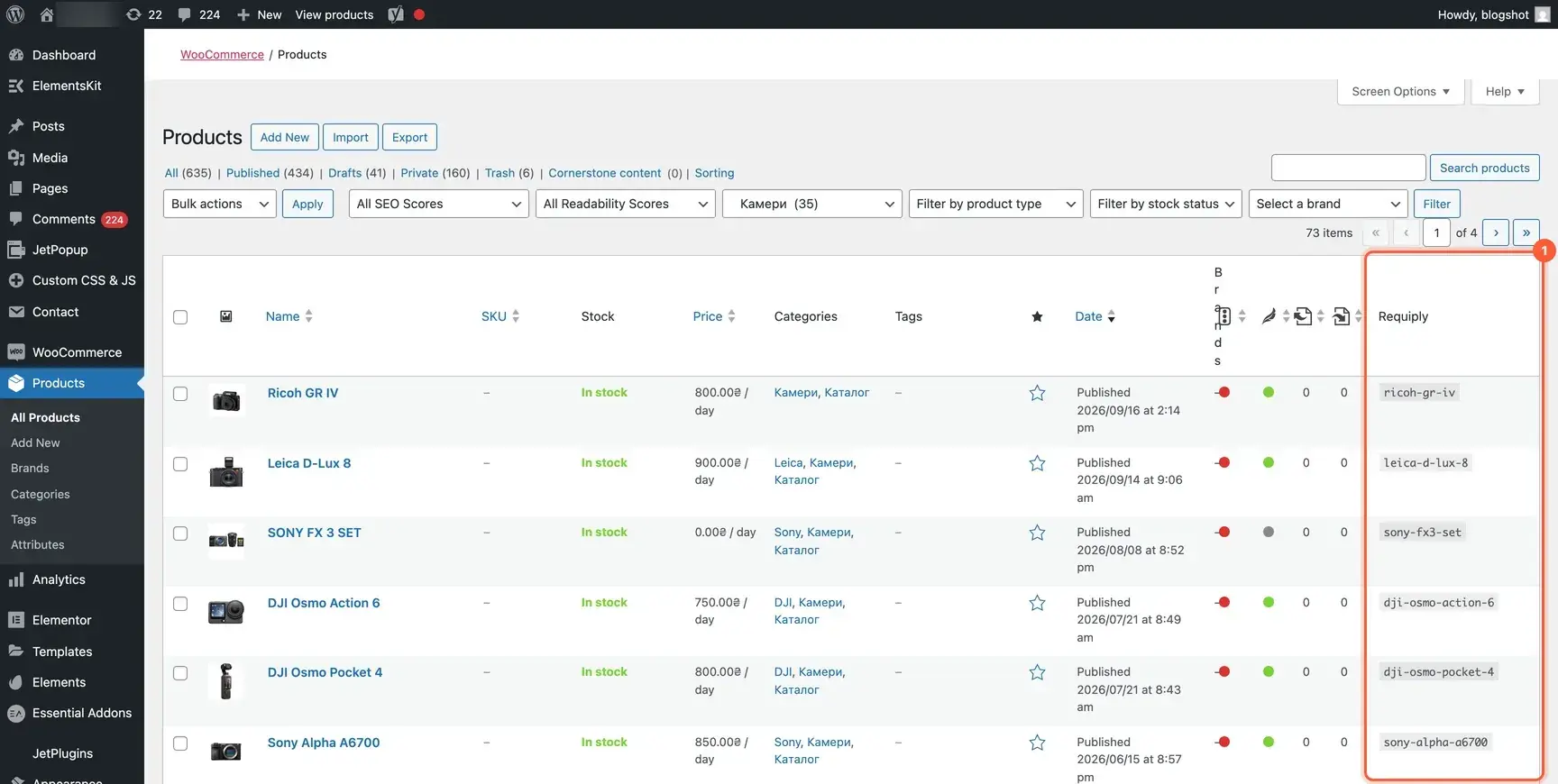Open the updates icon showing 22

(133, 14)
